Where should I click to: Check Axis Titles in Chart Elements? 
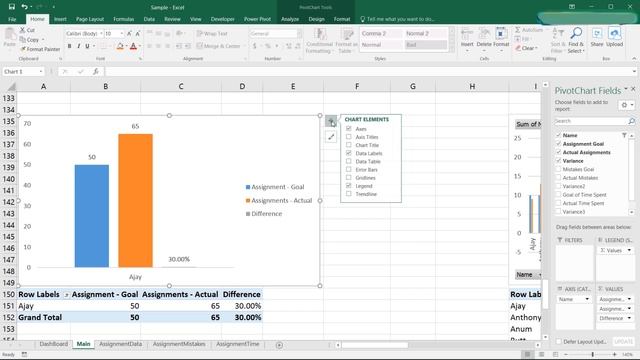point(349,137)
